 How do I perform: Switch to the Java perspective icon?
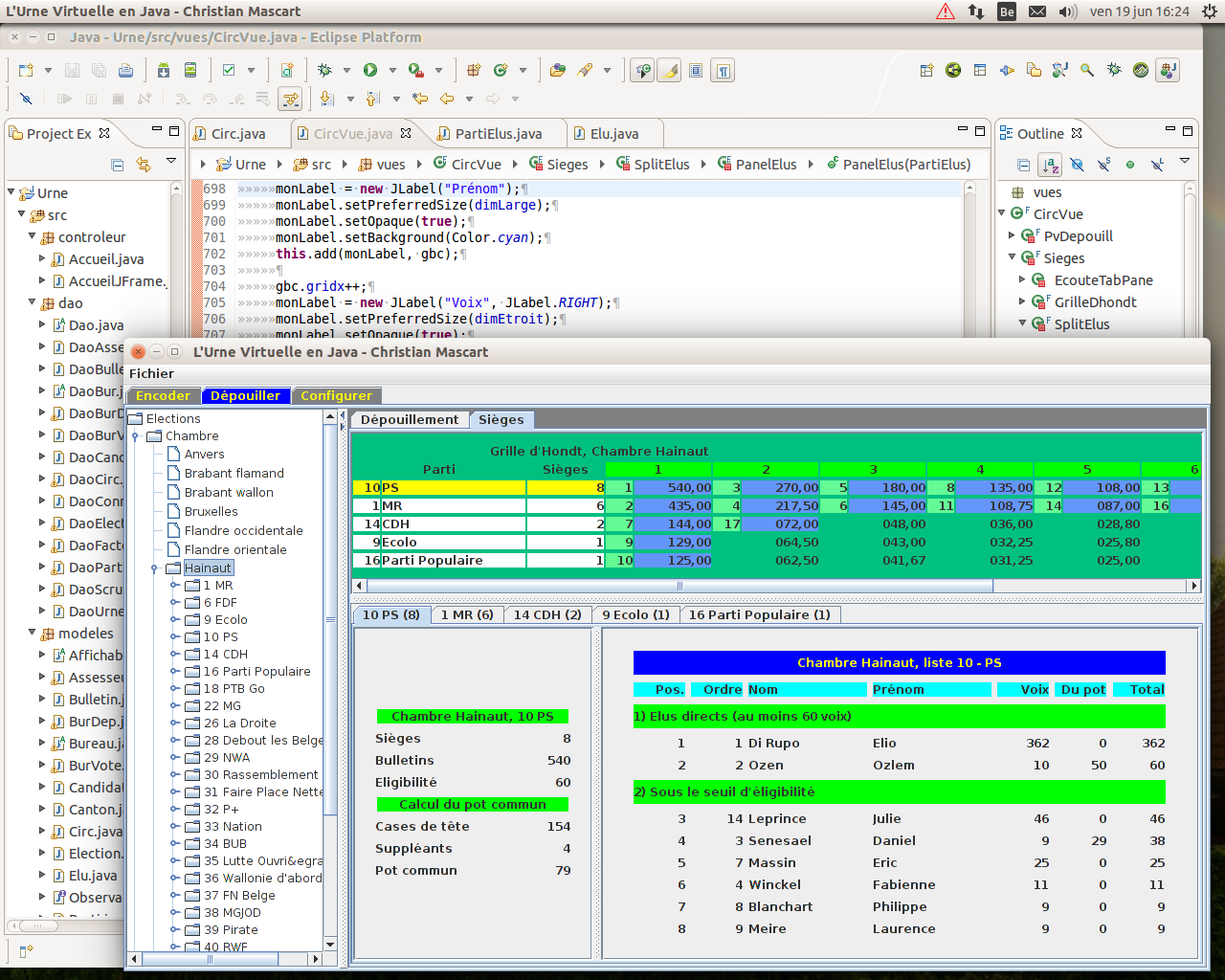(1168, 71)
